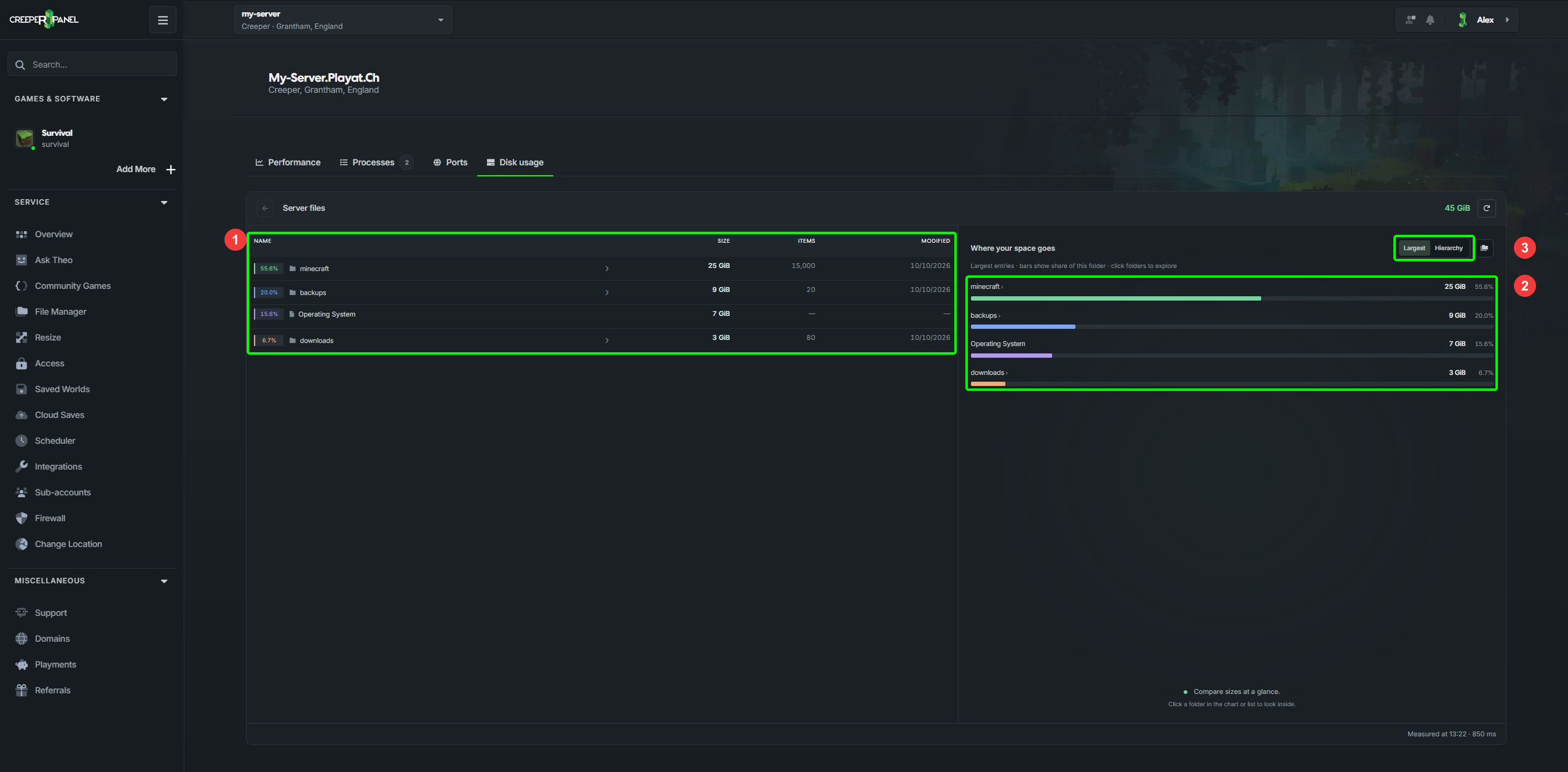1568x772 pixels.
Task: Open the folder icon button beside Hierarchy
Action: [x=1484, y=248]
